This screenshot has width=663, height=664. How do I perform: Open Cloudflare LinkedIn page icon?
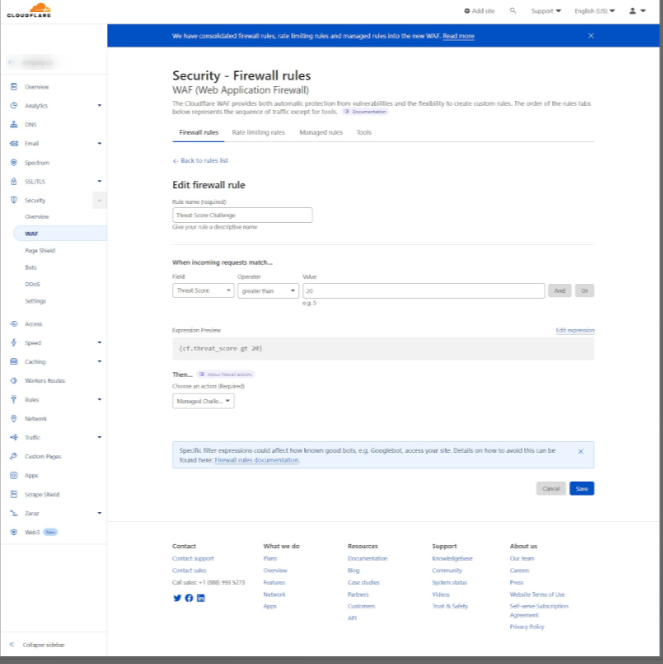201,598
